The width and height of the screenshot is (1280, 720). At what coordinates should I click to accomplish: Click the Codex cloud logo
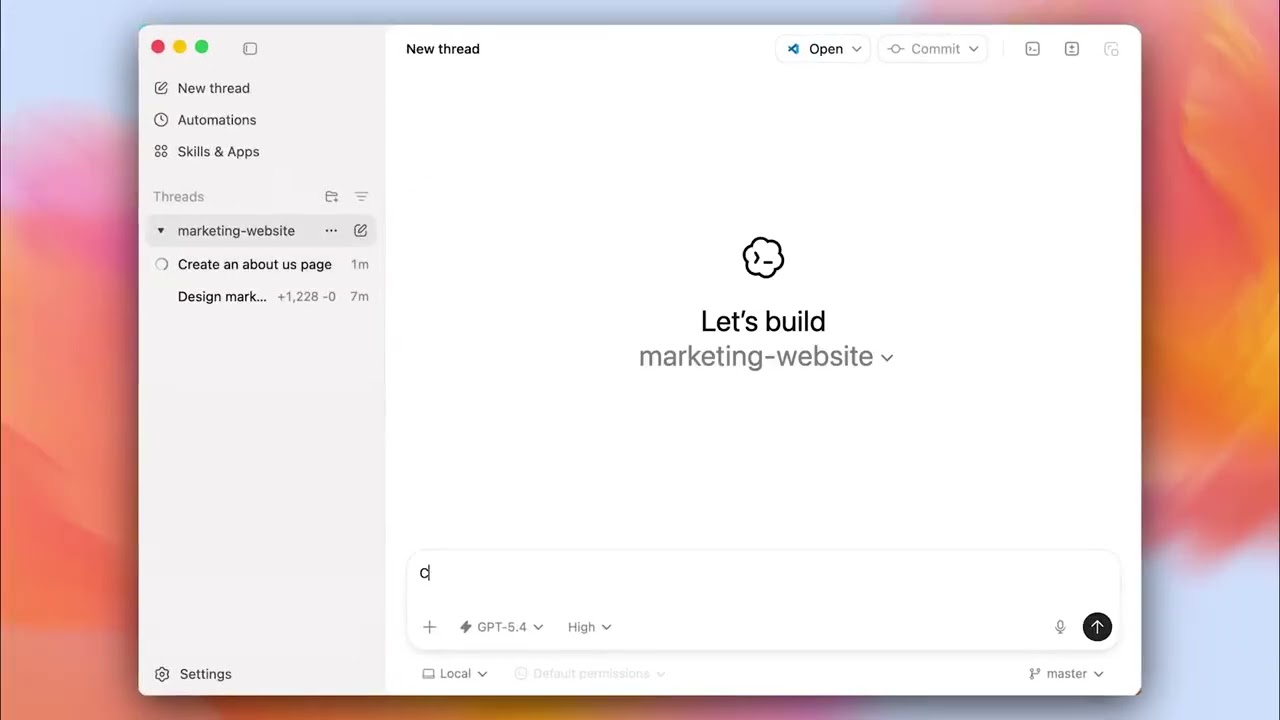[763, 258]
